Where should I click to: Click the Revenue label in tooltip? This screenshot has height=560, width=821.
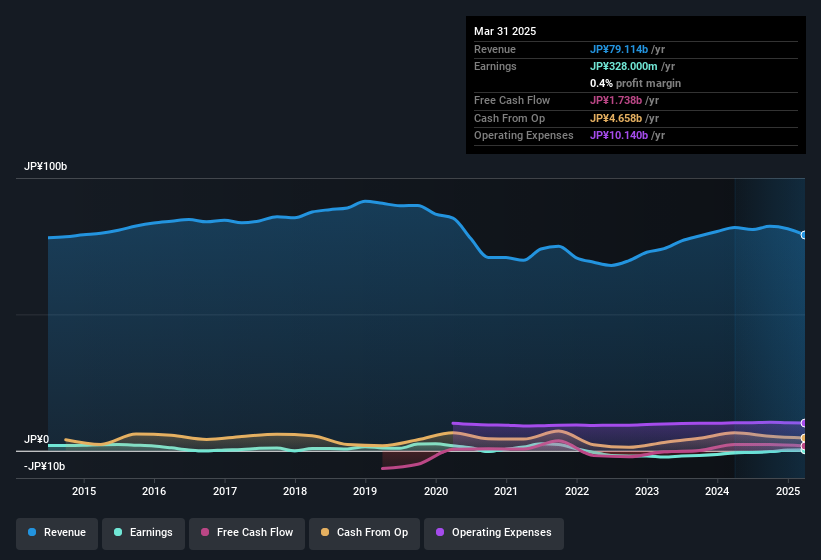tap(495, 49)
